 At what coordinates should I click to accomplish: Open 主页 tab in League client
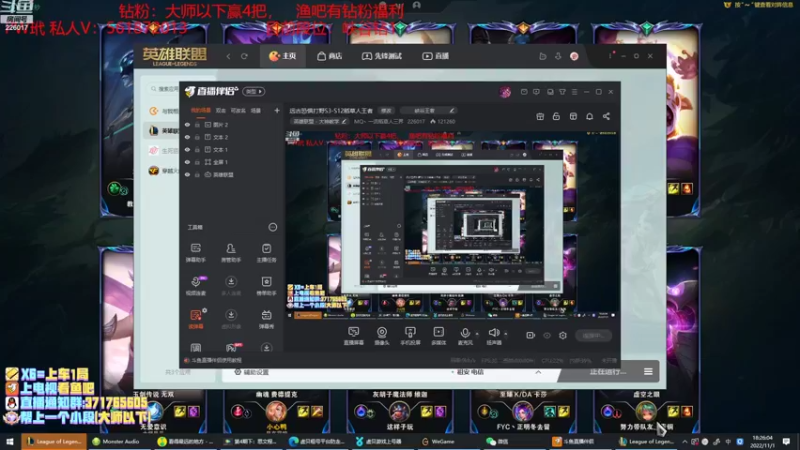click(283, 56)
